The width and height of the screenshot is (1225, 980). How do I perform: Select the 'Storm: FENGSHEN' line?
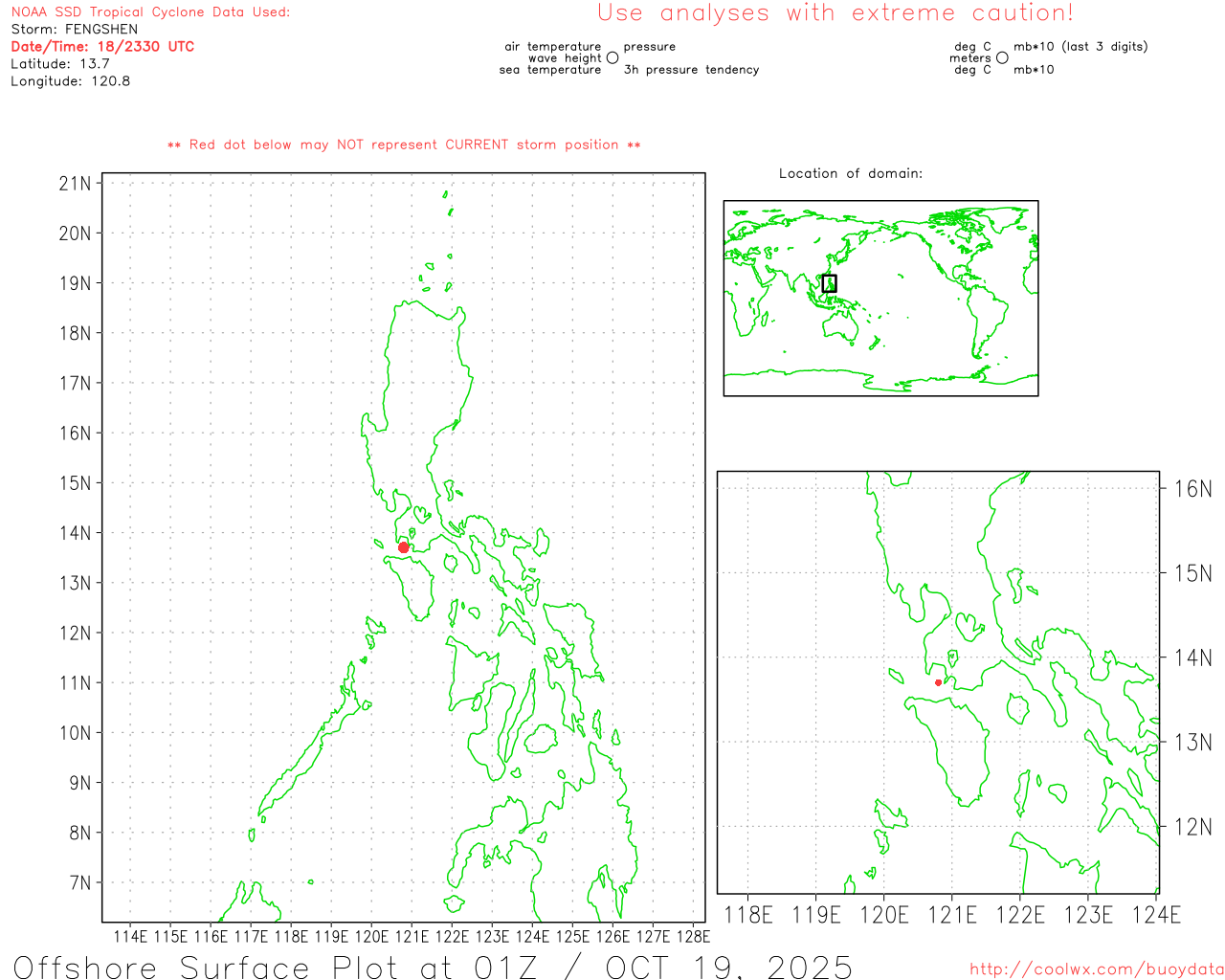[x=75, y=30]
